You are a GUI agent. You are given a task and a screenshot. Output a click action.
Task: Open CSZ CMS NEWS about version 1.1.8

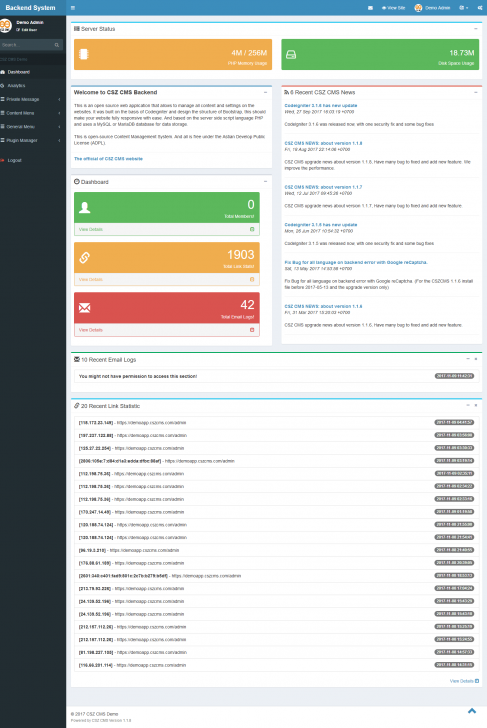pyautogui.click(x=323, y=143)
